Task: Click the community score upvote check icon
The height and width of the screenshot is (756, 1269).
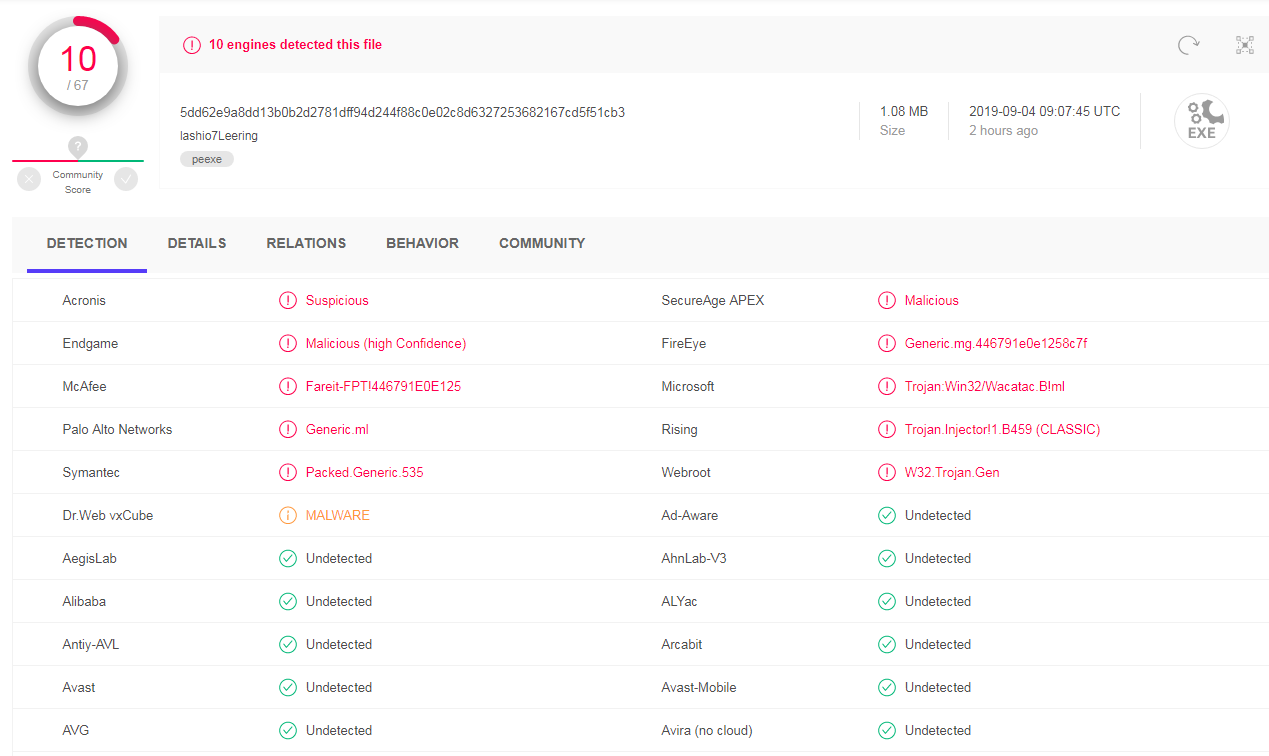Action: point(126,179)
